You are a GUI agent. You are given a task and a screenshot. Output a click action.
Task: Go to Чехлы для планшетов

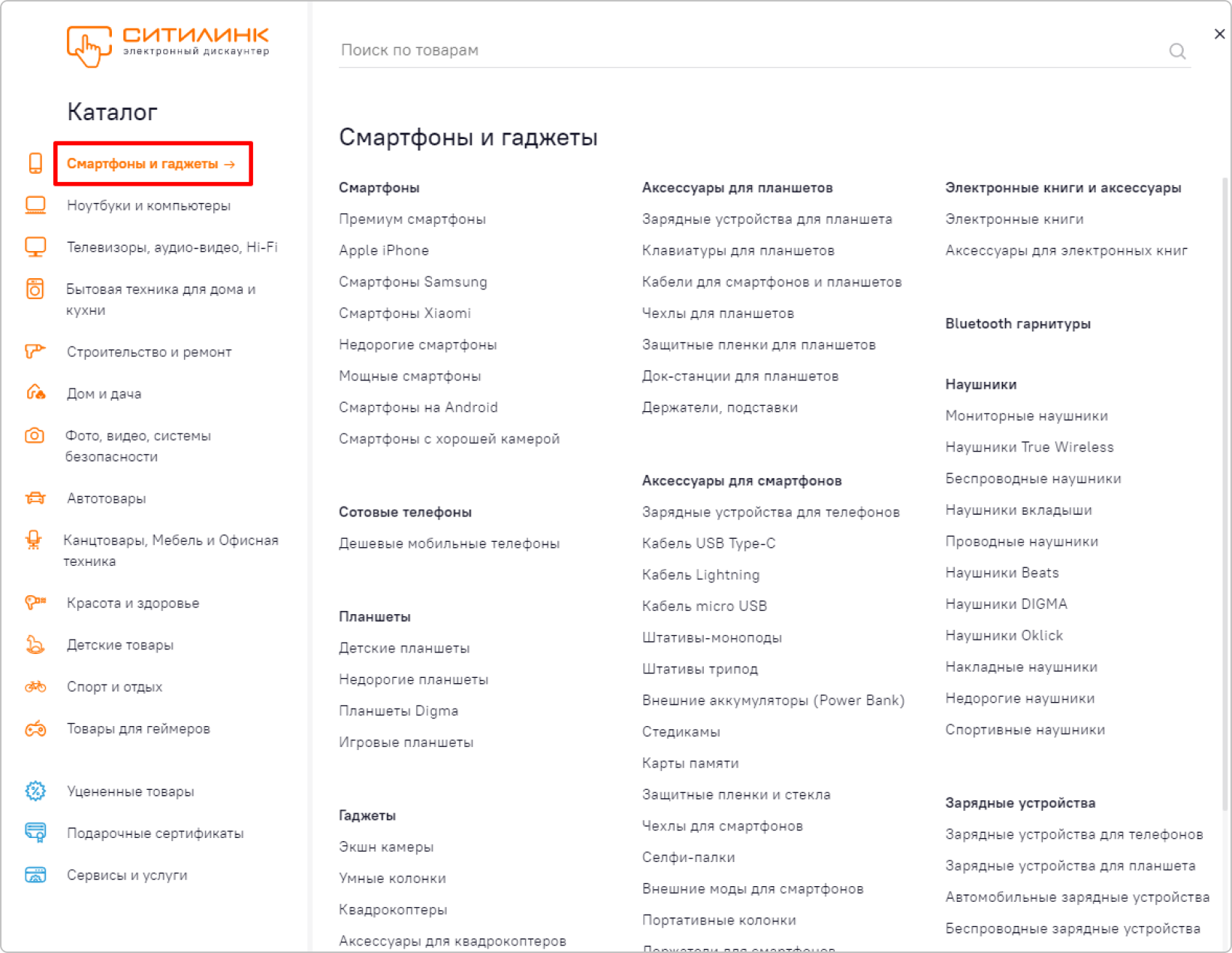pyautogui.click(x=718, y=313)
